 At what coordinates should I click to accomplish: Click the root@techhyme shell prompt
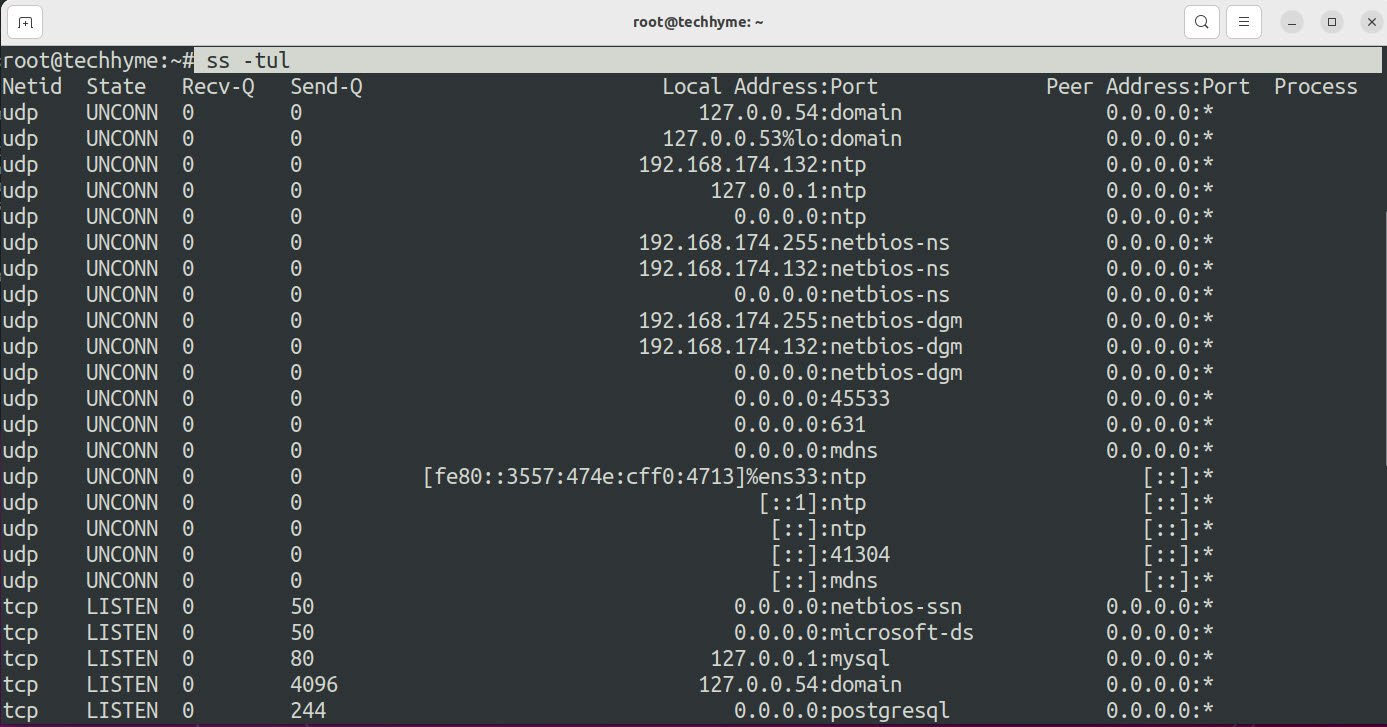(98, 61)
